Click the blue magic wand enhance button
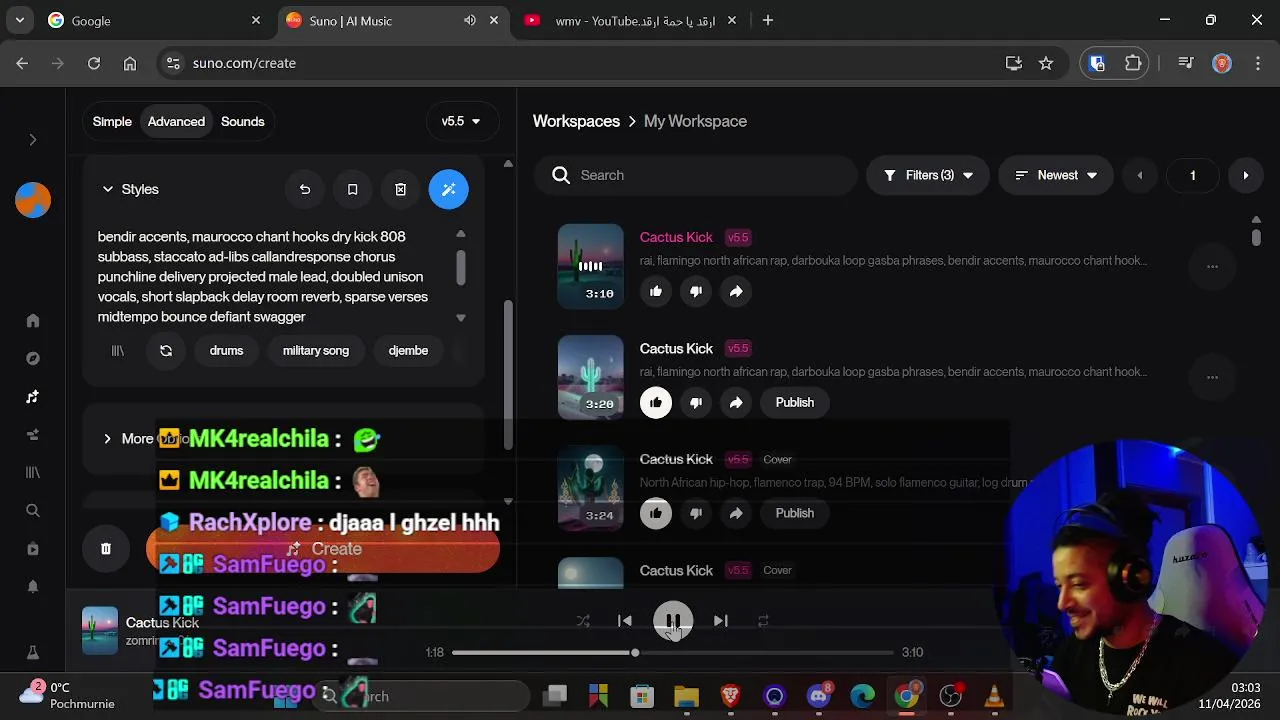 448,189
